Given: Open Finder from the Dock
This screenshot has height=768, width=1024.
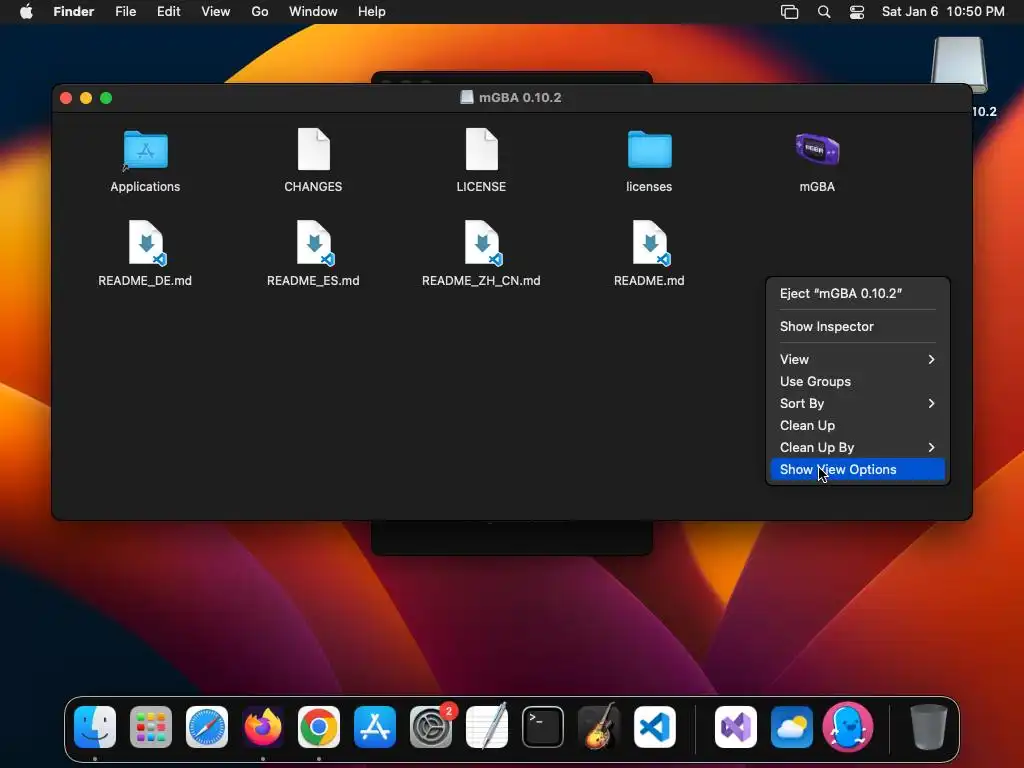Looking at the screenshot, I should (x=95, y=727).
